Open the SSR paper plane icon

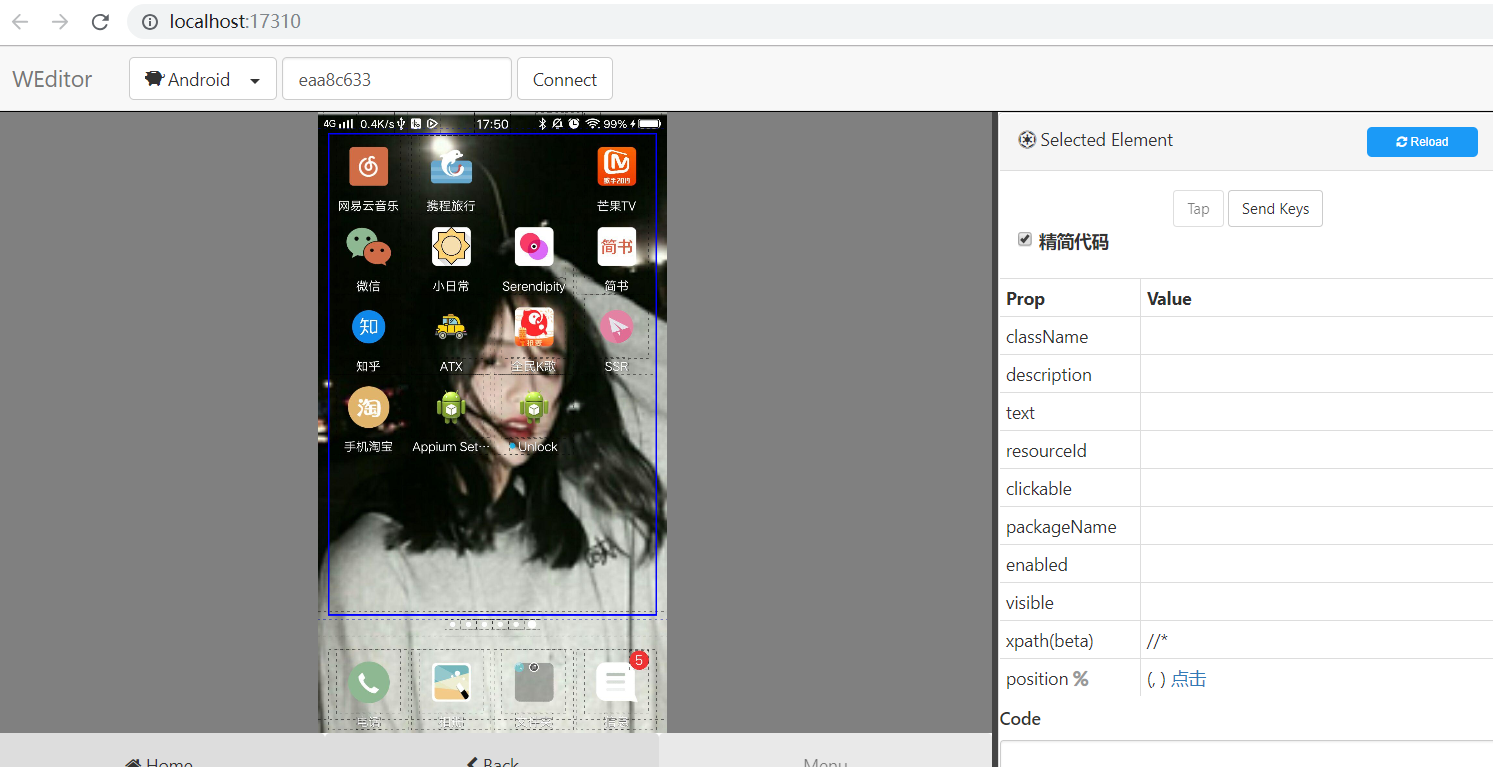(616, 327)
